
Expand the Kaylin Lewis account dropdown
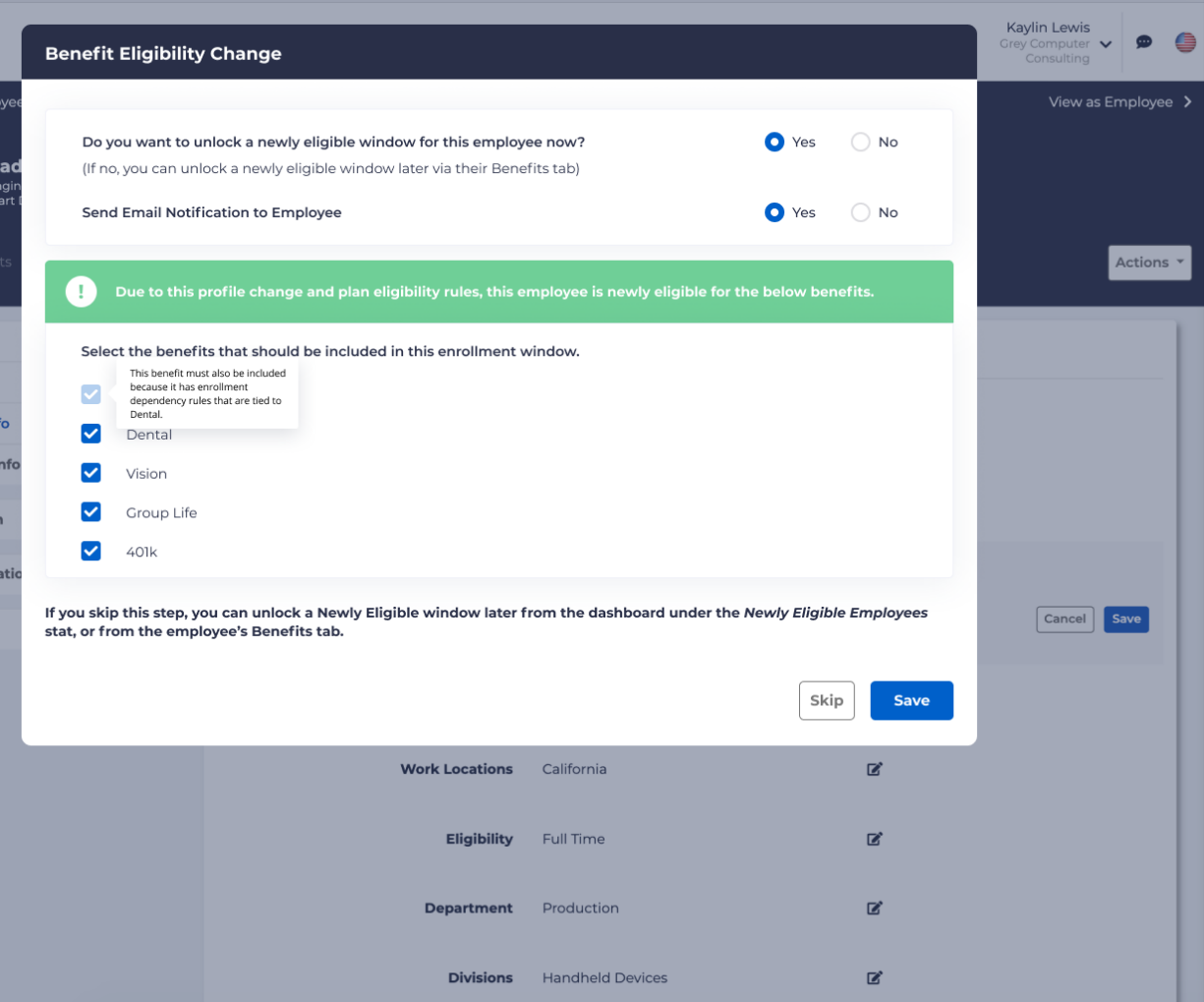(x=1106, y=44)
